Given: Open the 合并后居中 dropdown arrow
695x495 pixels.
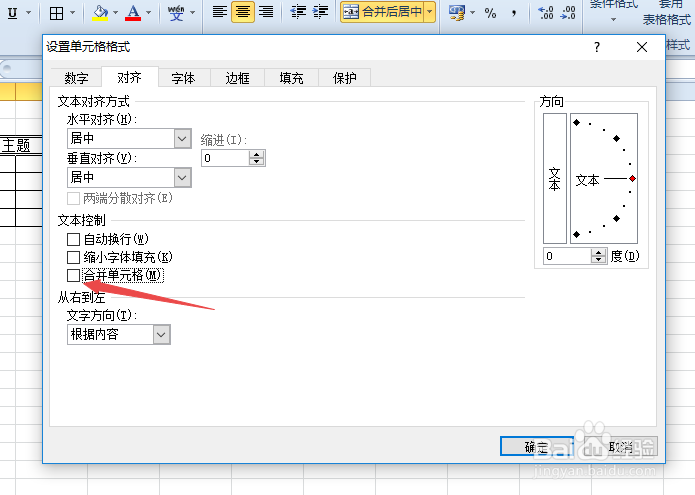Looking at the screenshot, I should [429, 12].
